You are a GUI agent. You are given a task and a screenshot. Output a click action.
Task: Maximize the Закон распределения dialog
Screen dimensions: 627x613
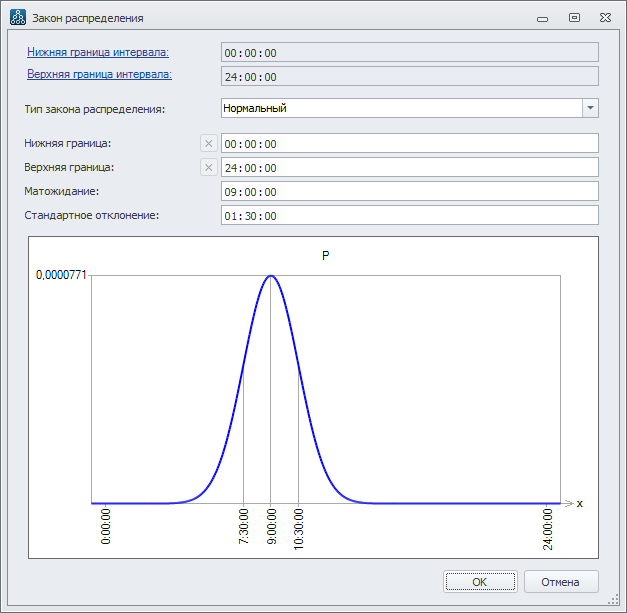(x=574, y=18)
